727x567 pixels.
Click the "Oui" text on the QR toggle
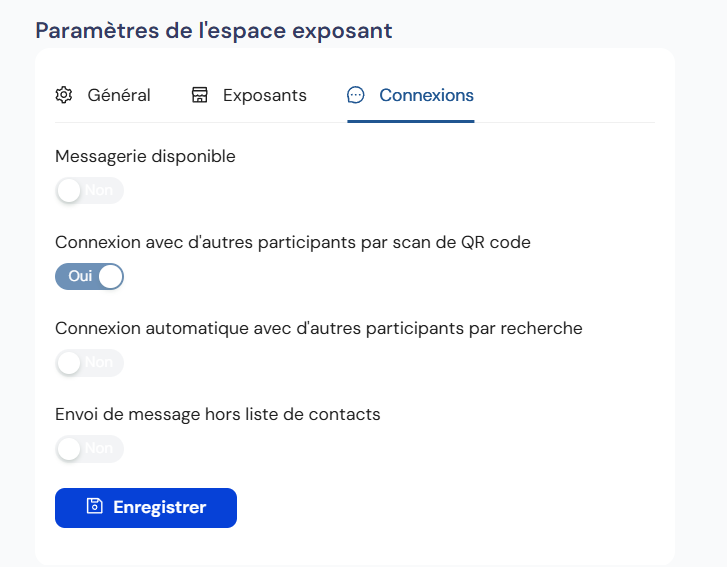pyautogui.click(x=79, y=276)
